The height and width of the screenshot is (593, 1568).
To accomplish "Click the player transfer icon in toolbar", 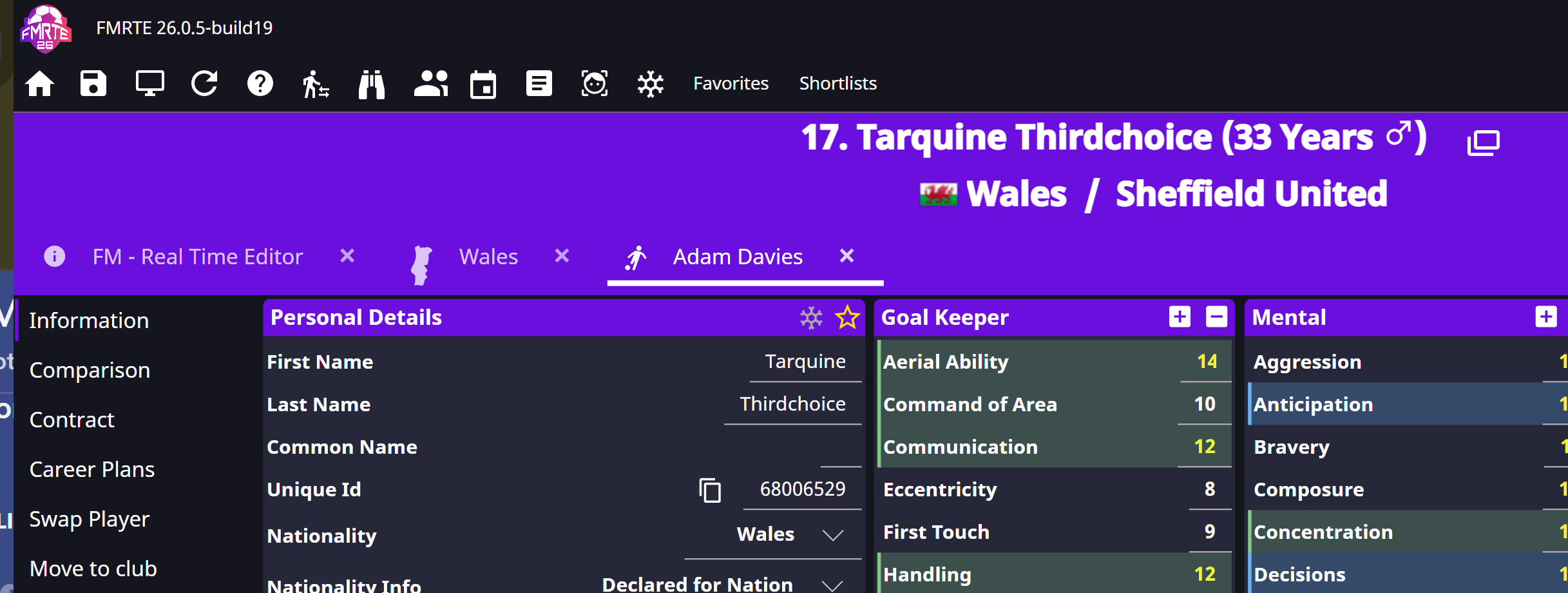I will click(316, 84).
